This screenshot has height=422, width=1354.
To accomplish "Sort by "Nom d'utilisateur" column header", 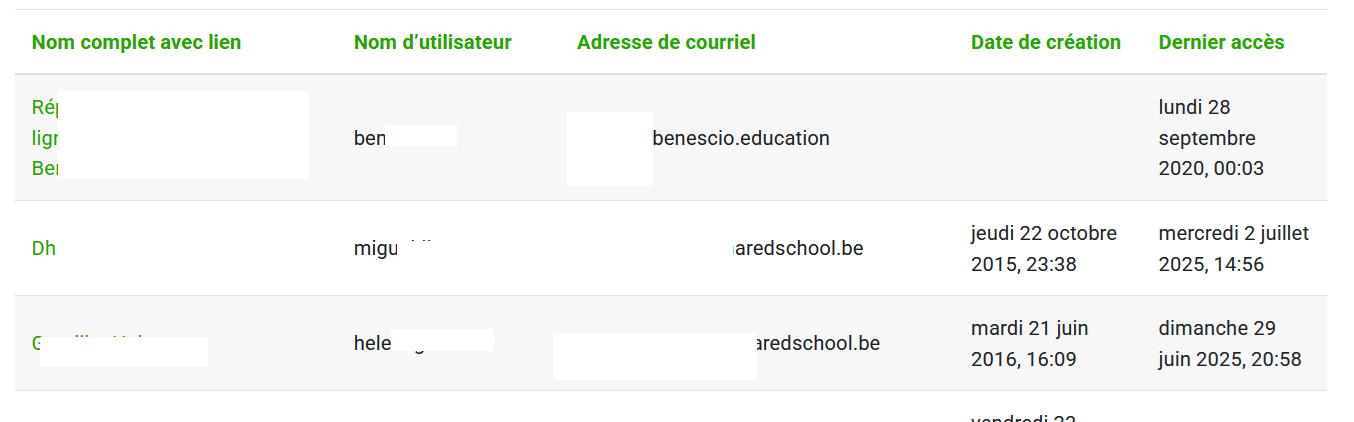I will click(x=432, y=42).
